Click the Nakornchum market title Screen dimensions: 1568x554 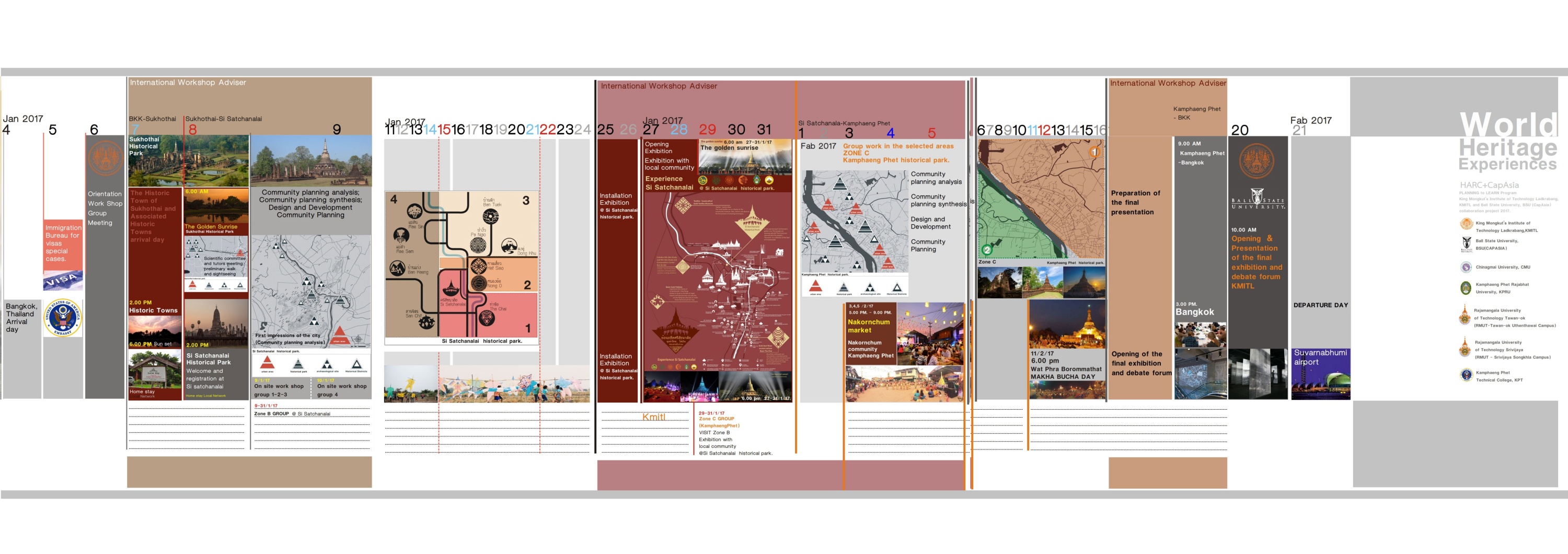(869, 326)
